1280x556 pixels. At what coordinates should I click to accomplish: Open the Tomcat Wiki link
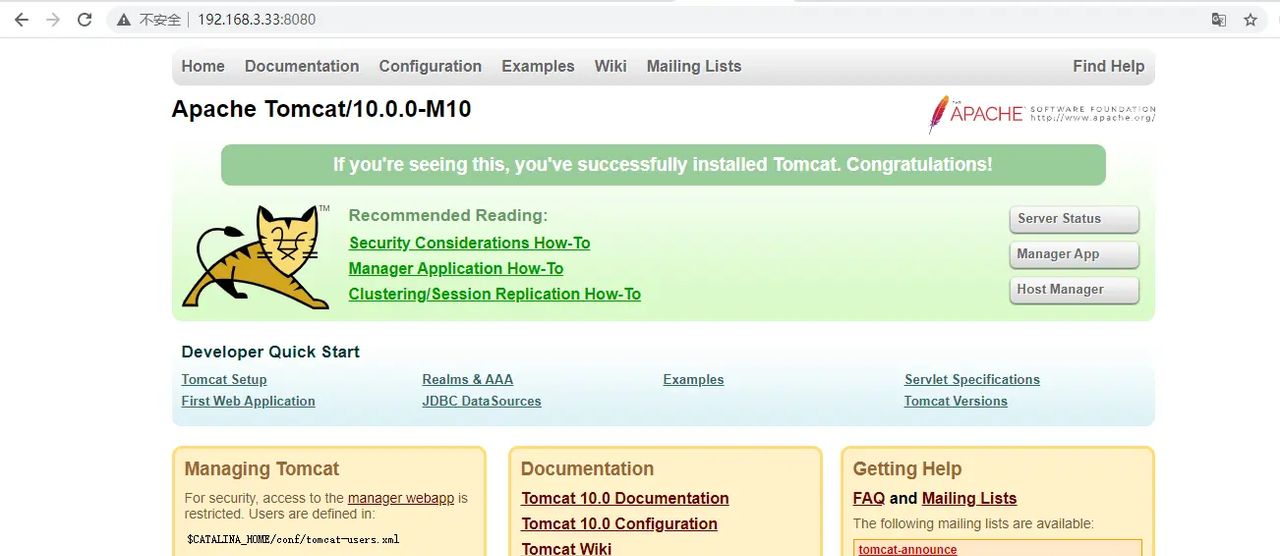[567, 548]
